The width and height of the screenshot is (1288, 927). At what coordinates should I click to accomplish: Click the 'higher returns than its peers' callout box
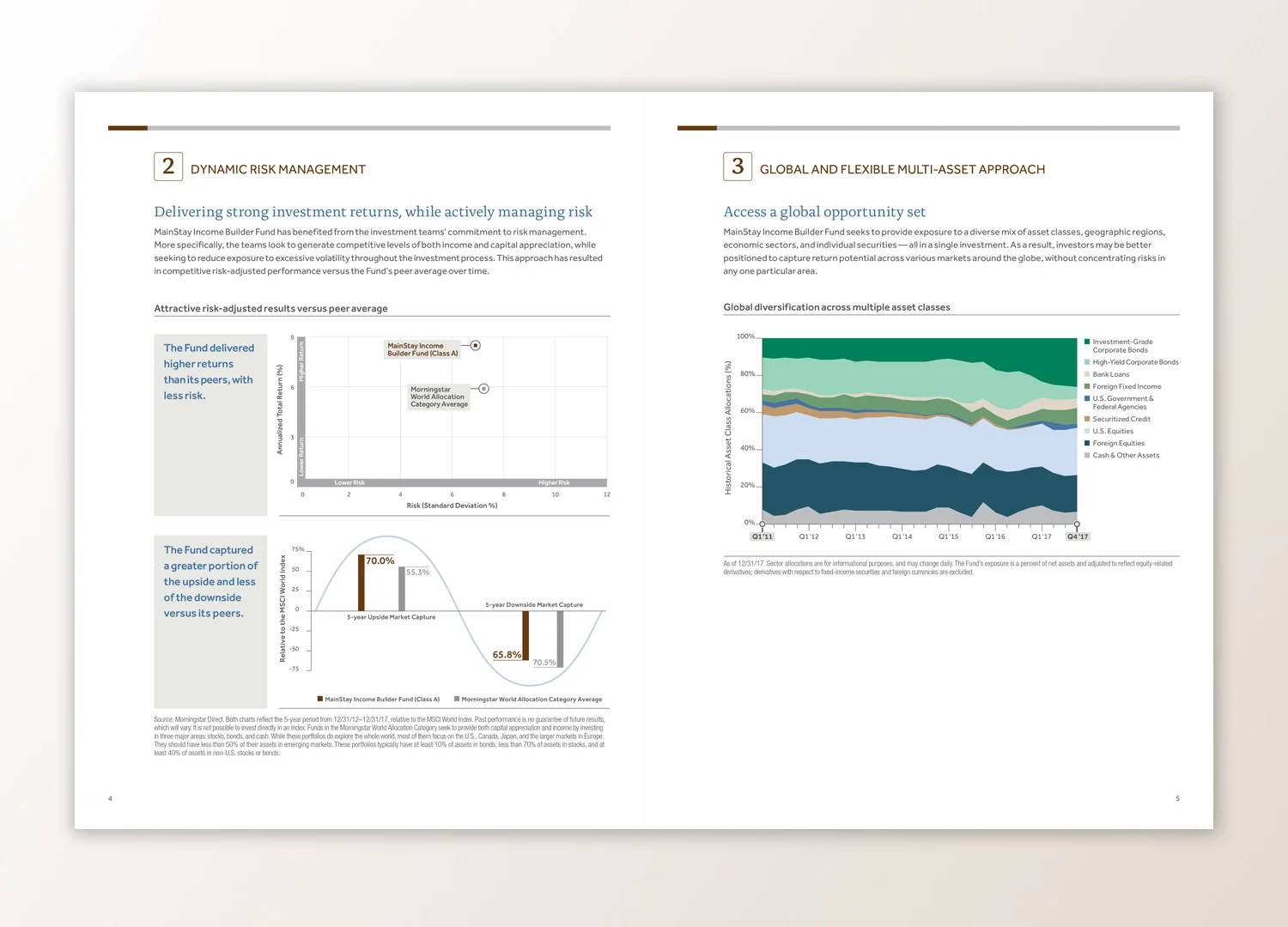click(x=210, y=425)
